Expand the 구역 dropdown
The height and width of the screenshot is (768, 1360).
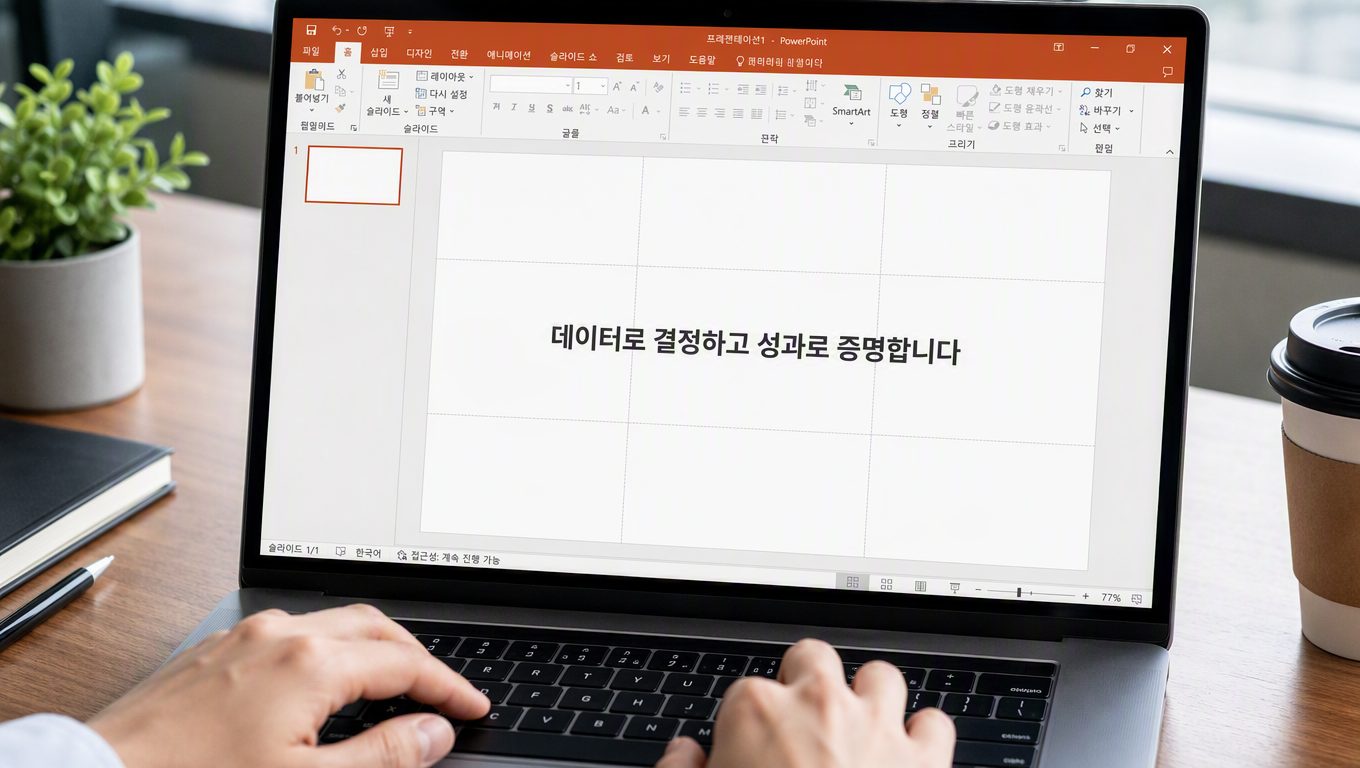pyautogui.click(x=435, y=111)
